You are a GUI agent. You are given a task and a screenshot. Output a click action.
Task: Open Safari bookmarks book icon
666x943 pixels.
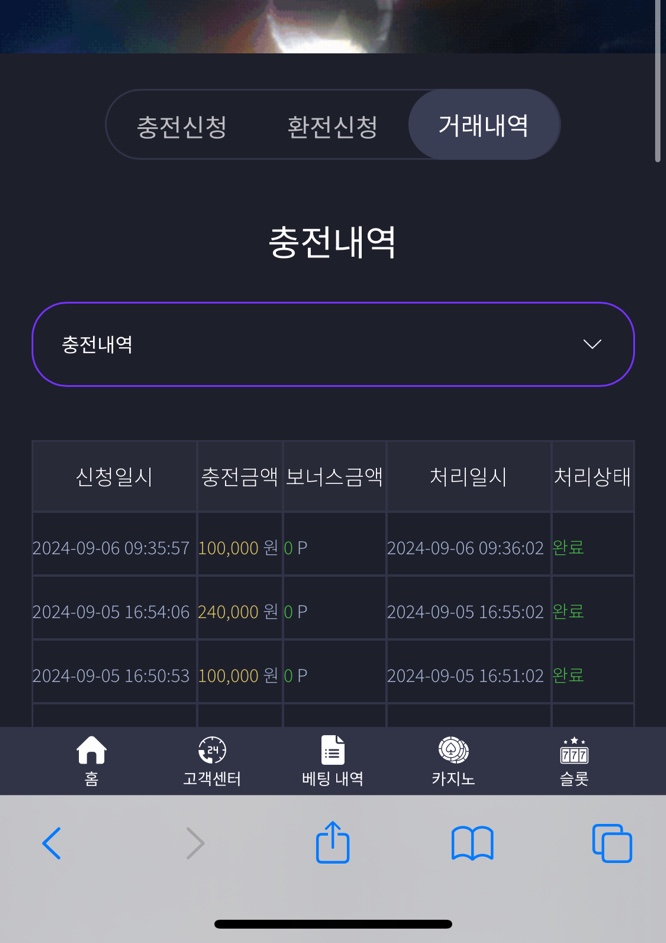coord(472,843)
